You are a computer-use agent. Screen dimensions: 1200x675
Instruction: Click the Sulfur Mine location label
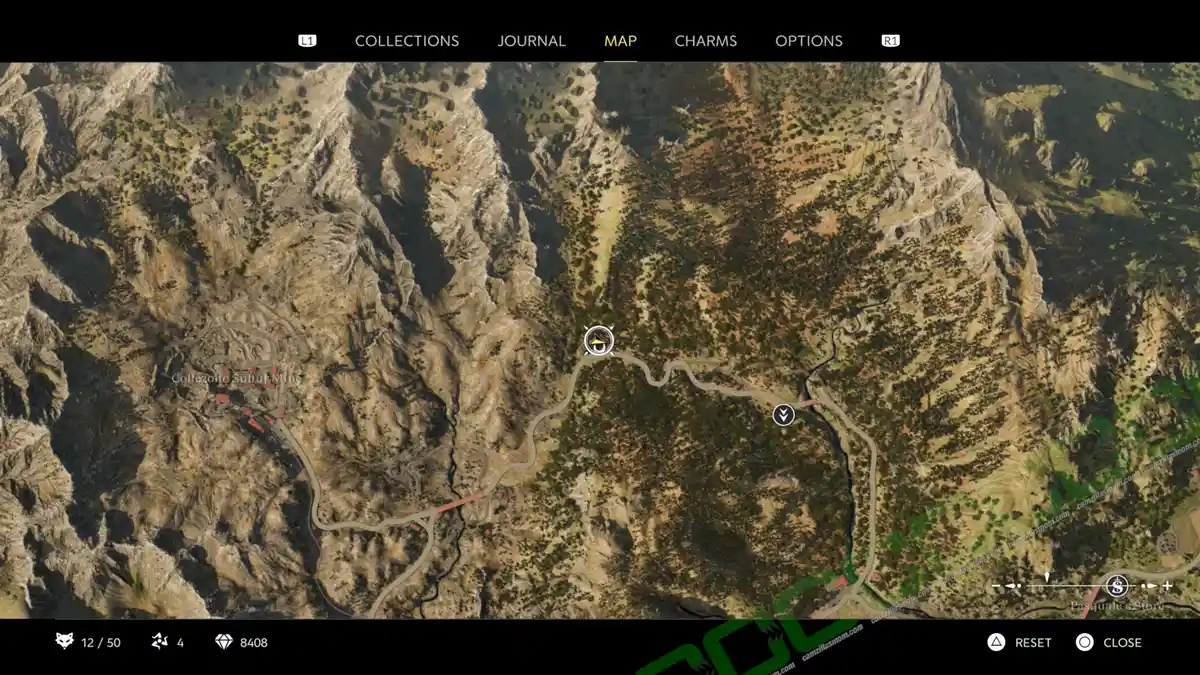[235, 378]
